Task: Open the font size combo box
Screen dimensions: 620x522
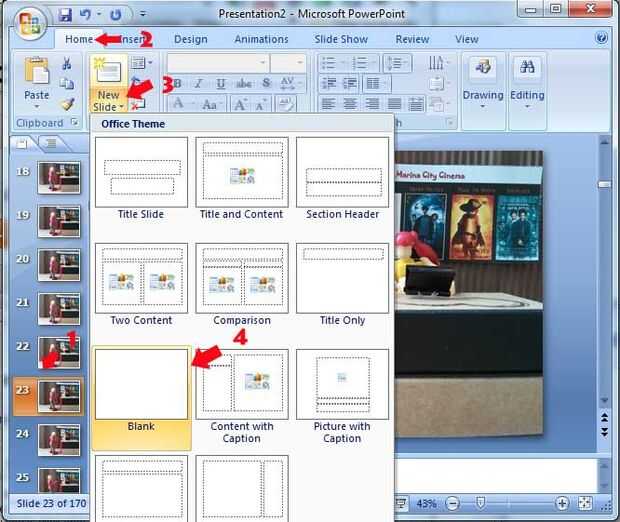Action: click(288, 62)
